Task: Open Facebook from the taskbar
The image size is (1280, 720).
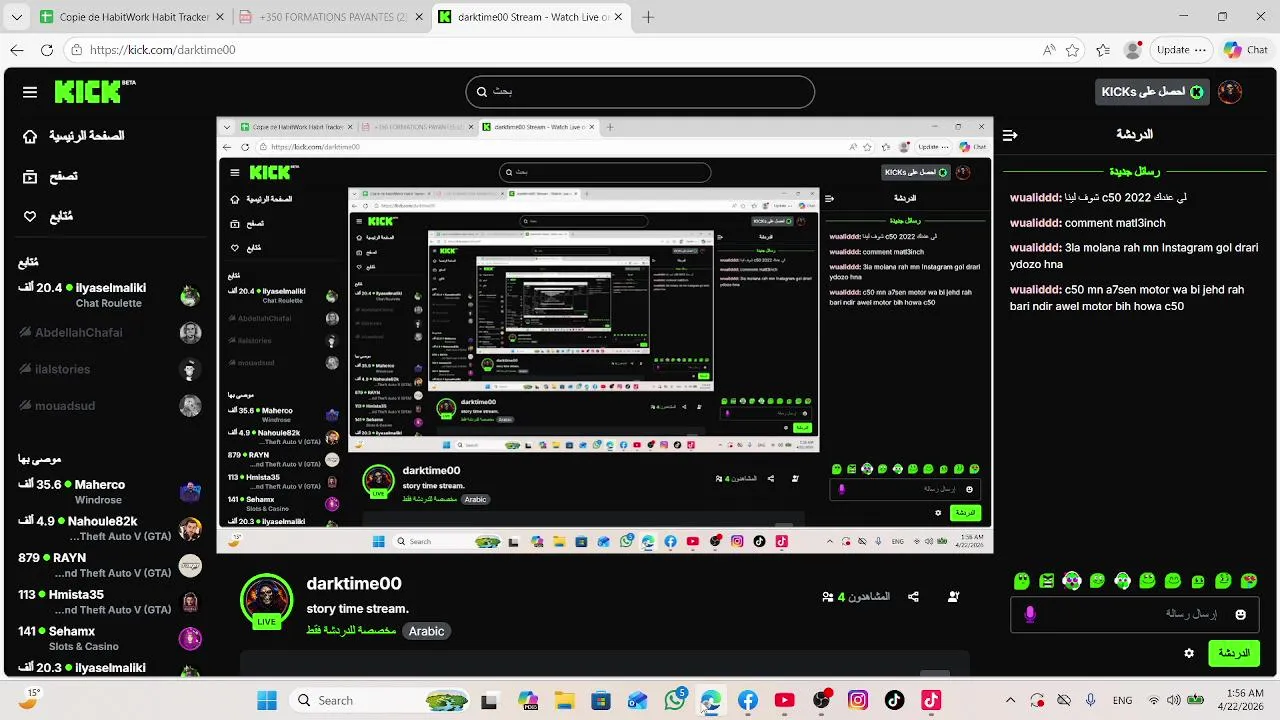Action: [748, 701]
